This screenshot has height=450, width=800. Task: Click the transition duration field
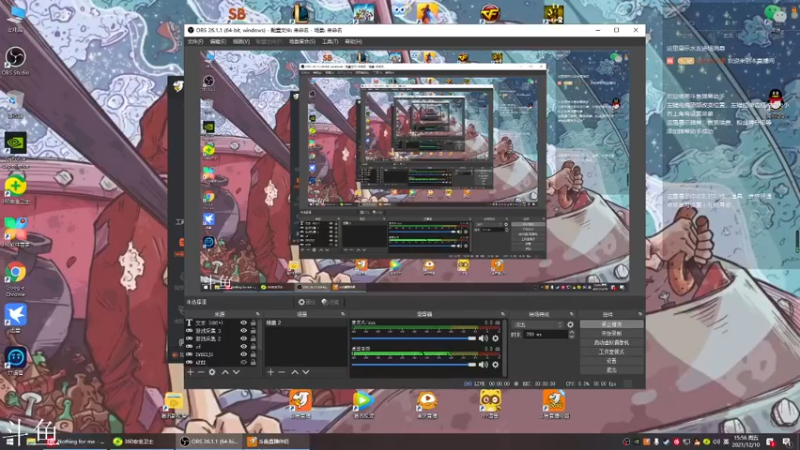pos(546,334)
